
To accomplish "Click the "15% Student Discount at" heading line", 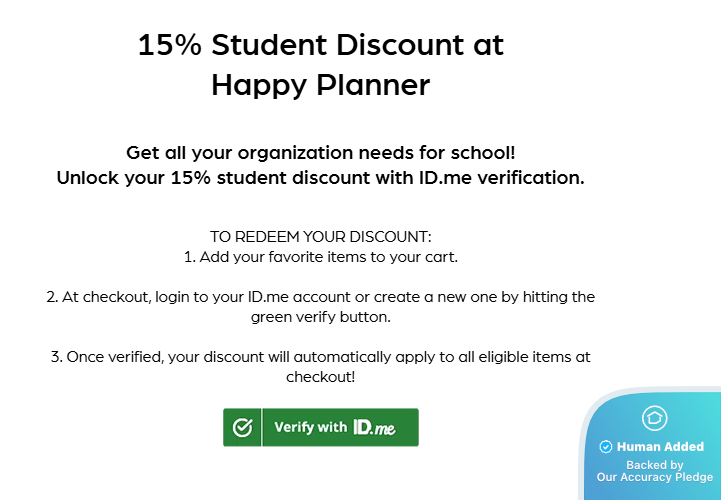I will [320, 45].
